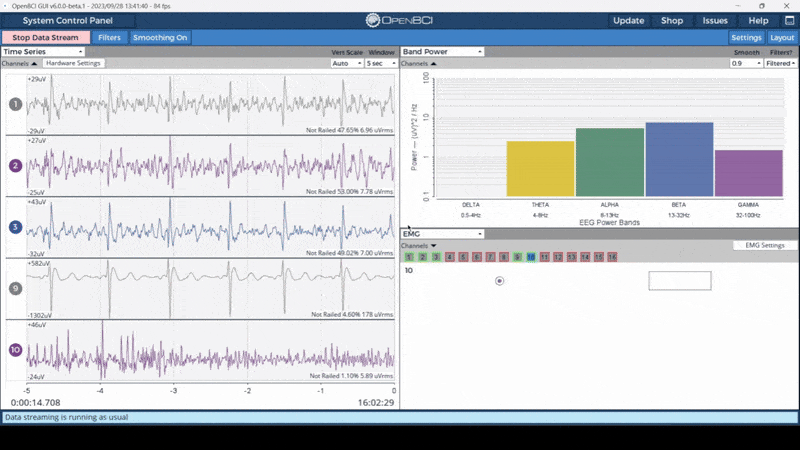The image size is (800, 450).
Task: Open the Layout menu
Action: click(782, 38)
